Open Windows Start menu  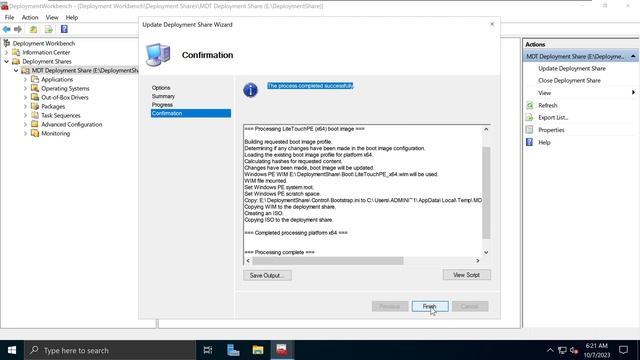coord(12,350)
